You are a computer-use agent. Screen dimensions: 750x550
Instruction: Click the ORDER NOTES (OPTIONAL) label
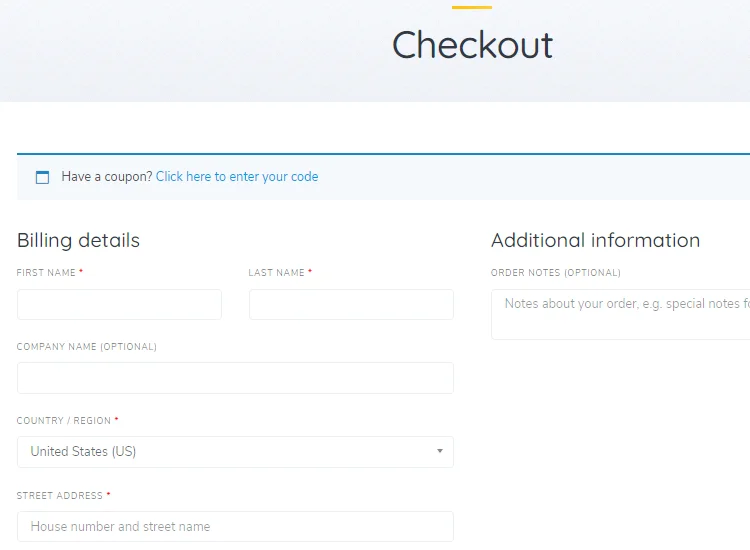point(556,273)
